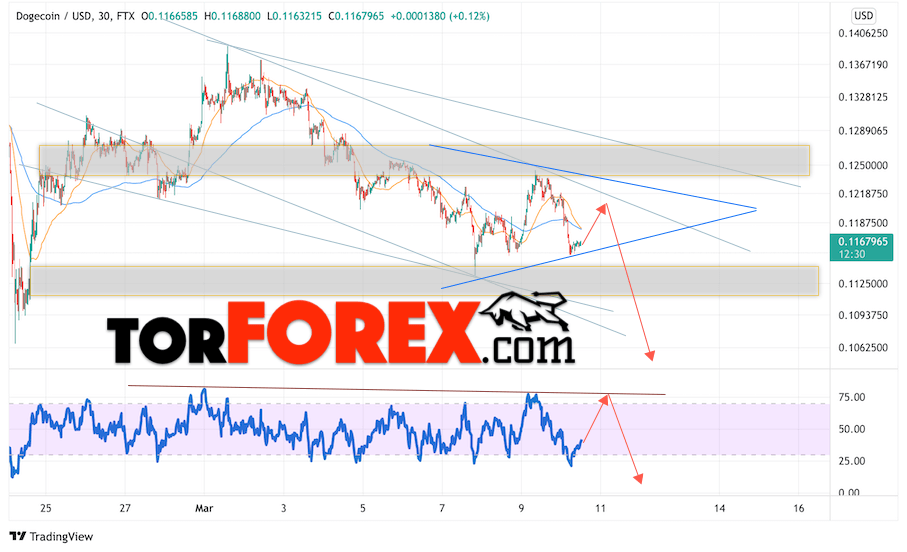Click the date label 16 on time axis
The height and width of the screenshot is (552, 907).
799,508
